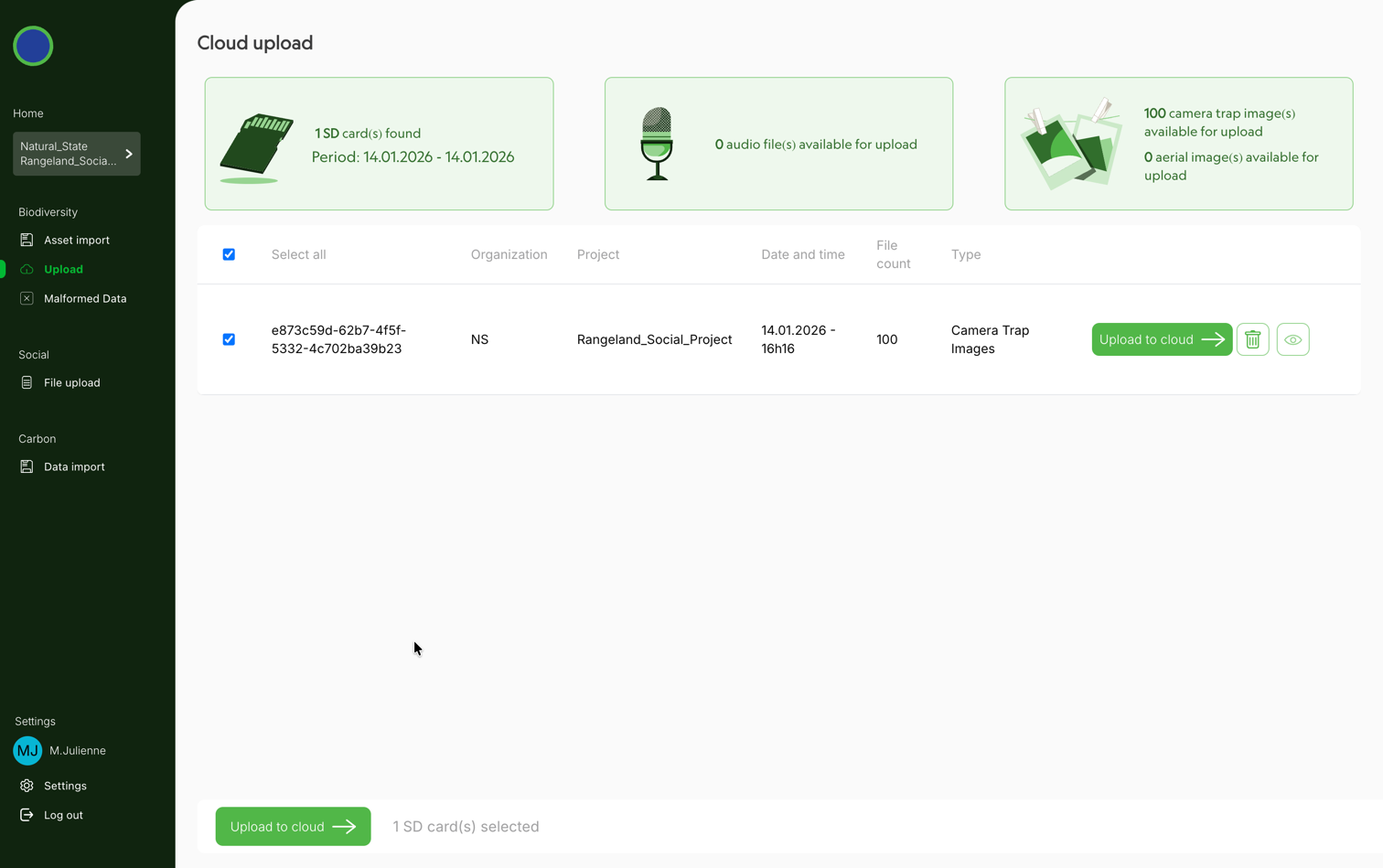
Task: Click the Period 14.01.2026 - 14.01.2026 text
Action: [x=413, y=157]
